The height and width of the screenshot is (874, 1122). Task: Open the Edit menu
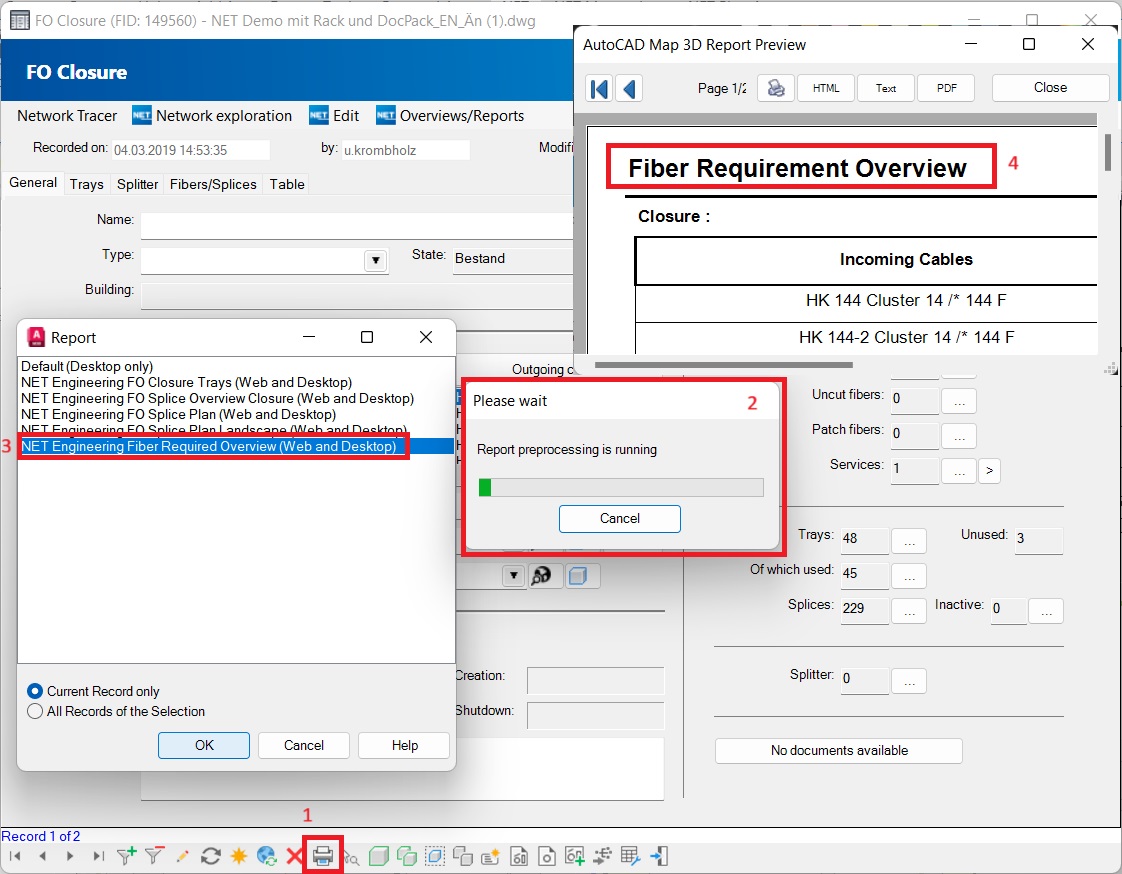click(x=334, y=116)
